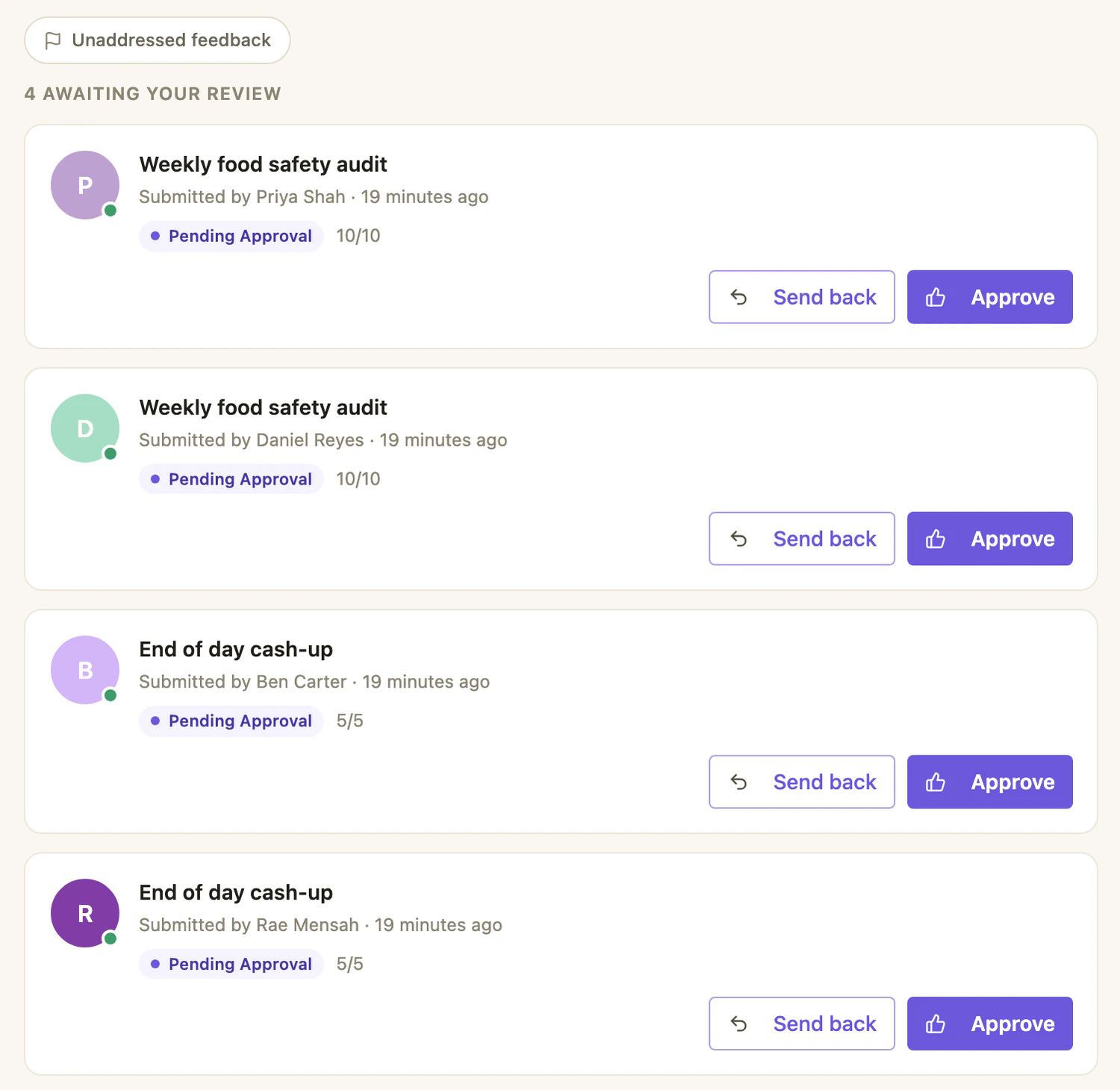The image size is (1120, 1090).
Task: Open Rae Mensah's dark purple R avatar
Action: [85, 914]
